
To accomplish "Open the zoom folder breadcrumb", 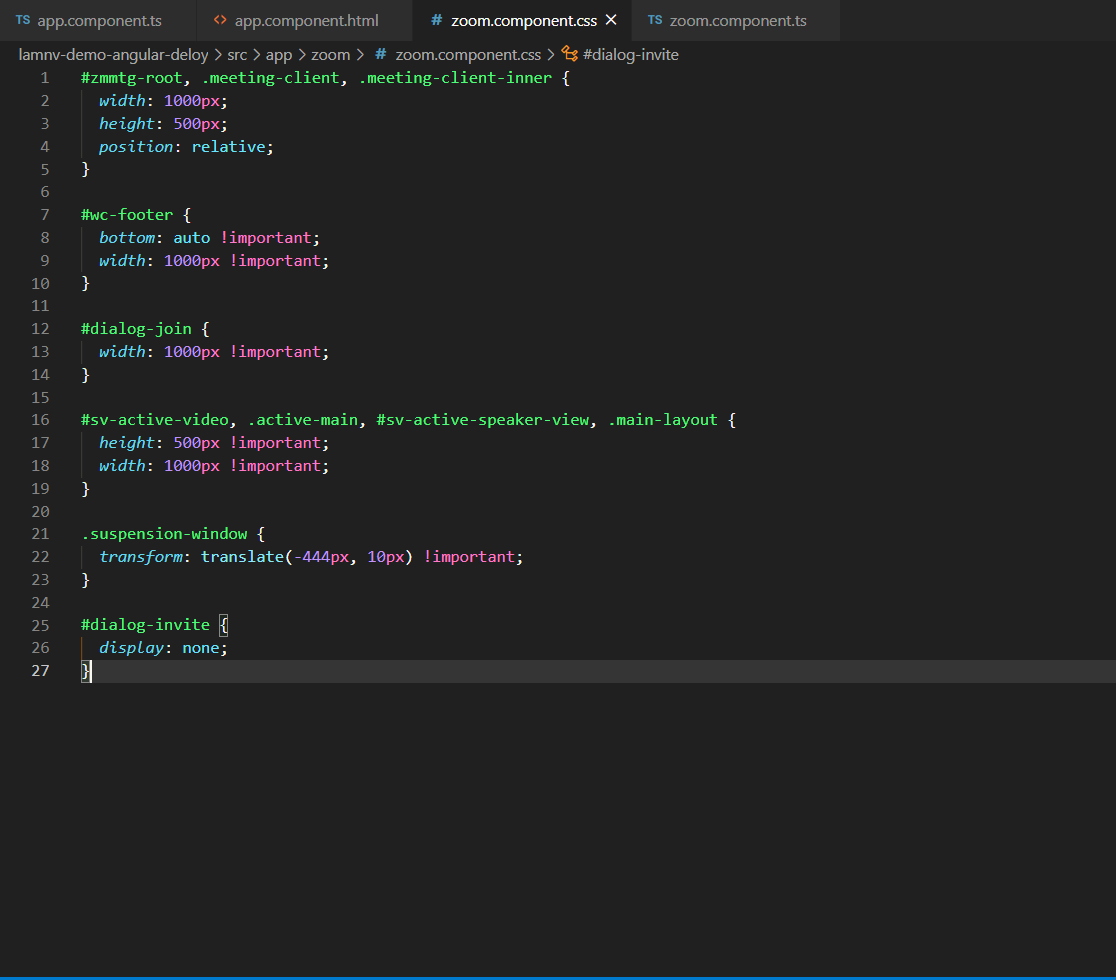I will point(330,55).
